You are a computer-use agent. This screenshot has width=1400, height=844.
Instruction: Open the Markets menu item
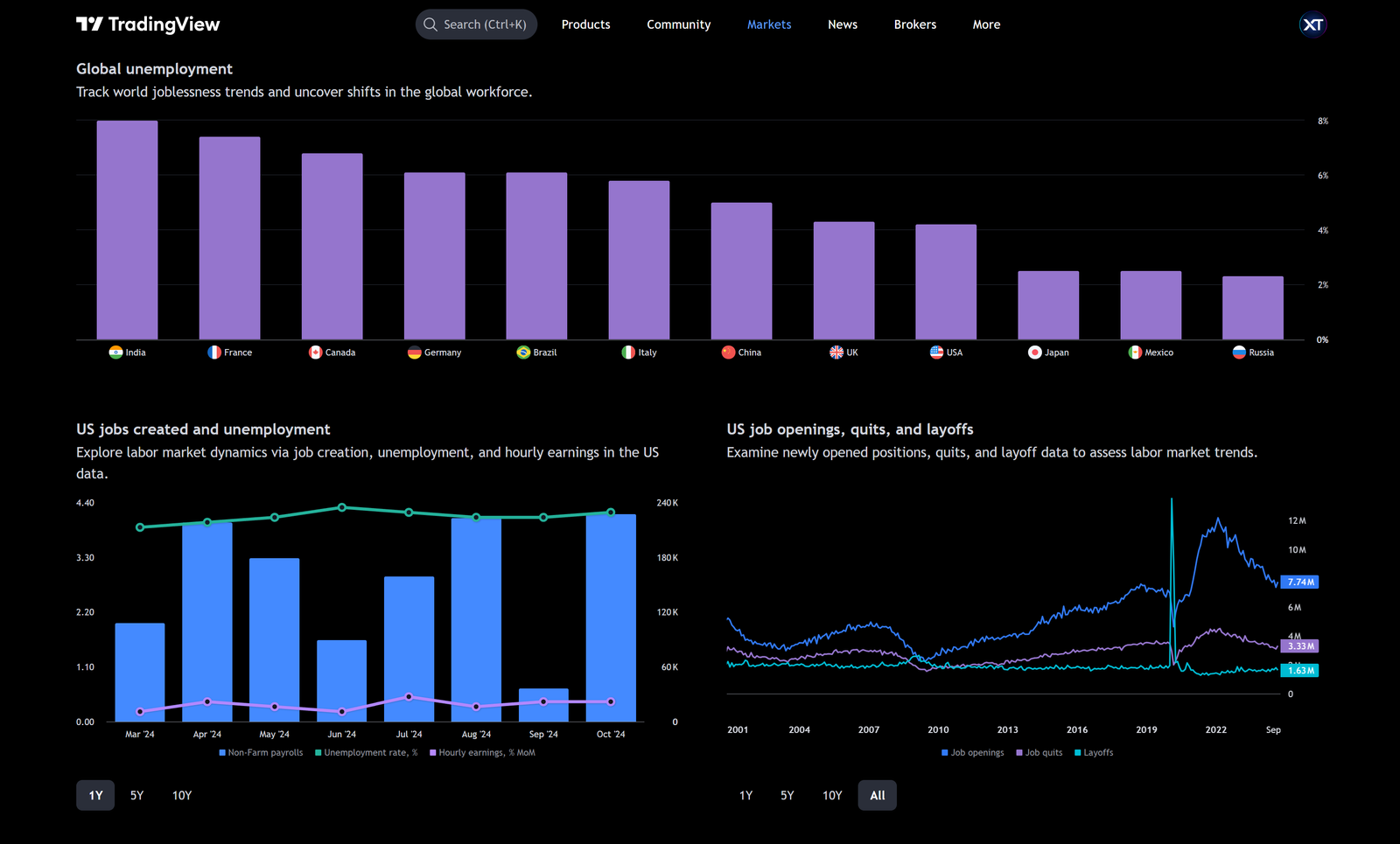pyautogui.click(x=769, y=24)
